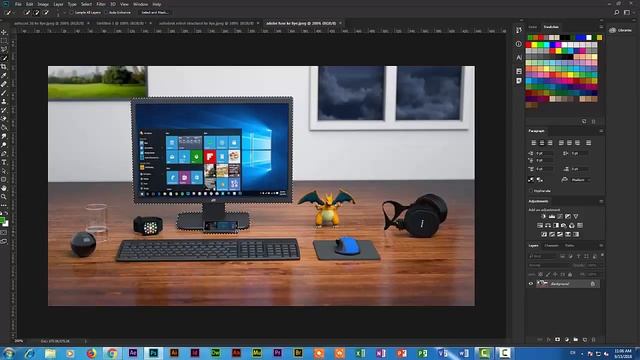Open the search icon at top right
Screen dimensions: 640x360
click(x=617, y=13)
